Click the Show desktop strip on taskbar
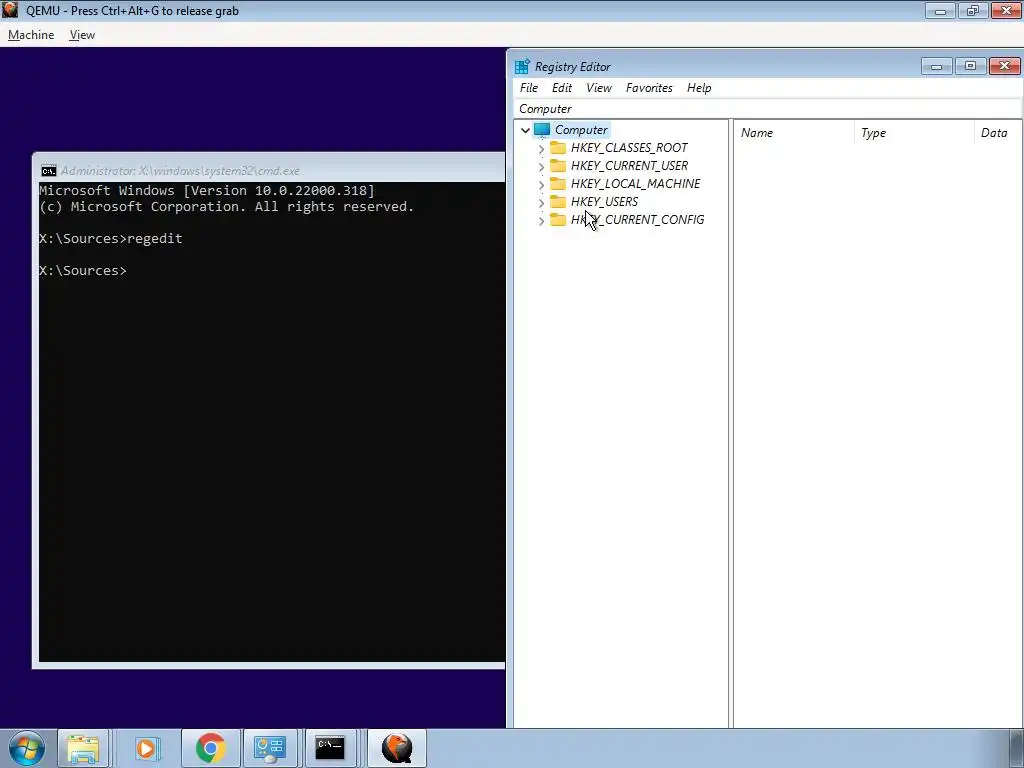The height and width of the screenshot is (768, 1024). pyautogui.click(x=1017, y=748)
